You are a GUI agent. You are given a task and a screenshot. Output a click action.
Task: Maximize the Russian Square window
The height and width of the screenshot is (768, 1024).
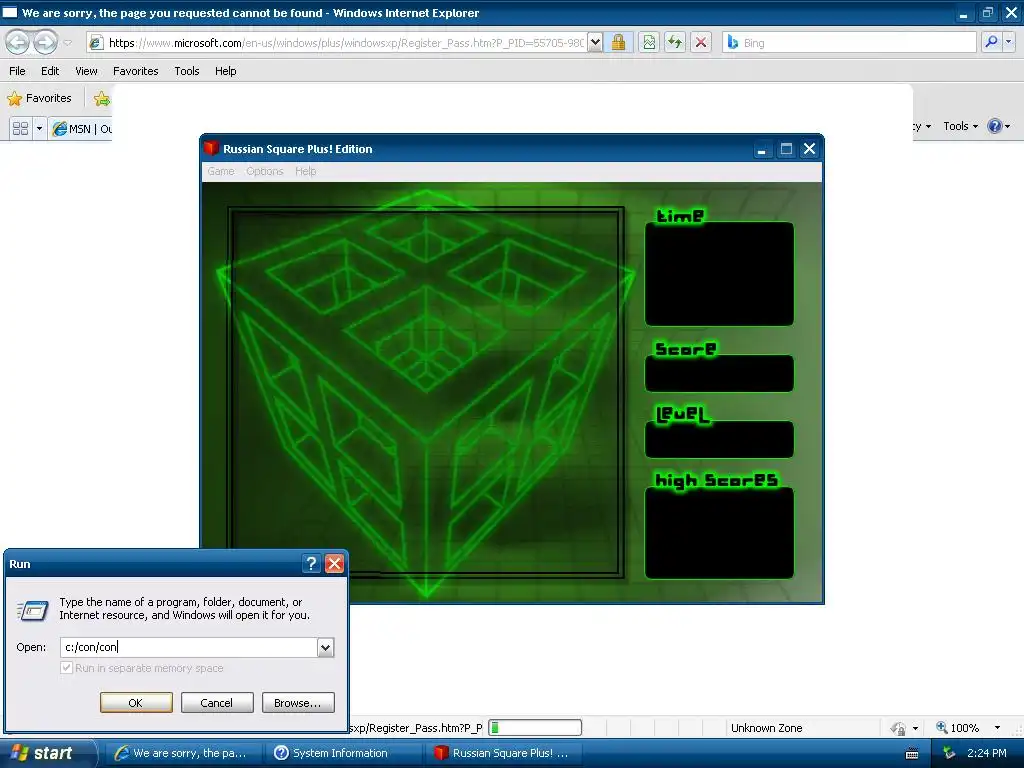pyautogui.click(x=786, y=149)
